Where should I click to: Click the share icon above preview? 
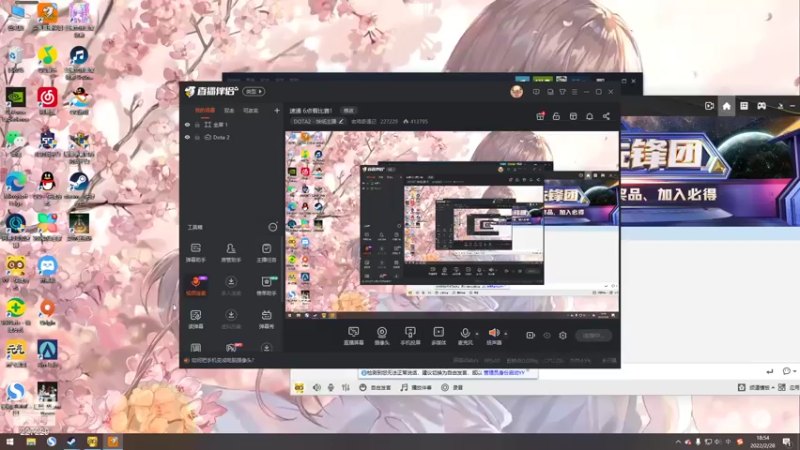(606, 116)
